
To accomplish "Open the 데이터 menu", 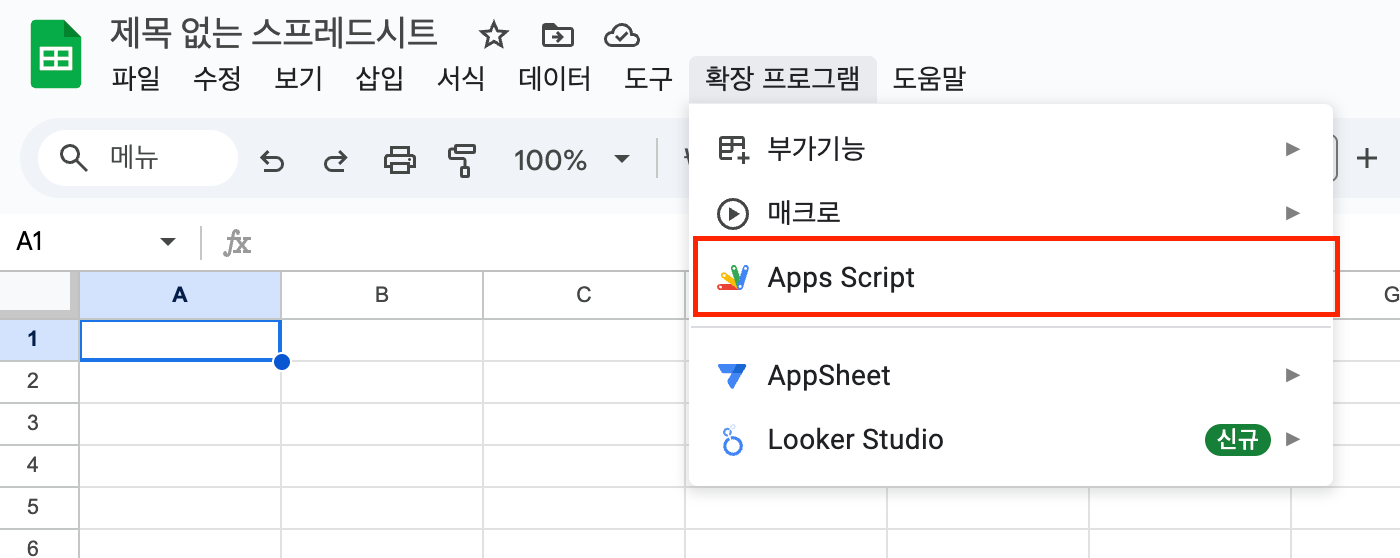I will (554, 79).
